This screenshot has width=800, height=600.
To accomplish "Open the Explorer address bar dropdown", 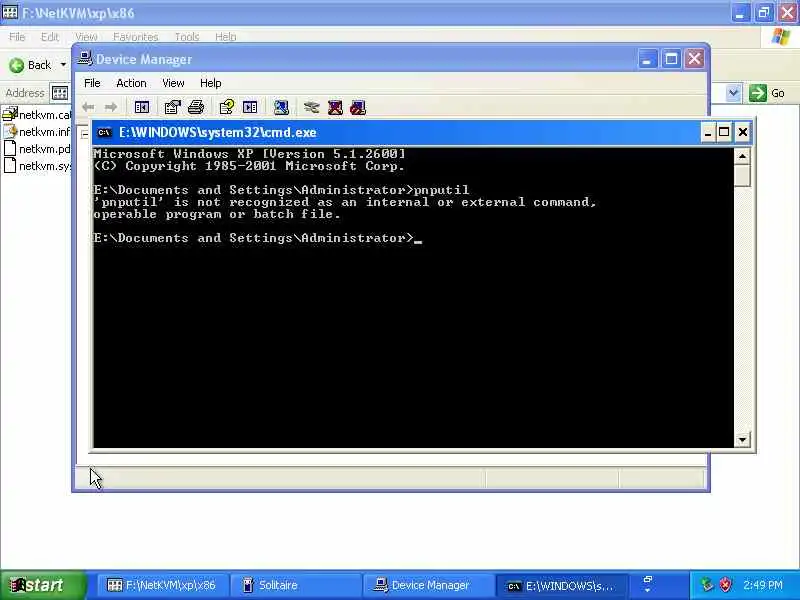I will point(733,93).
